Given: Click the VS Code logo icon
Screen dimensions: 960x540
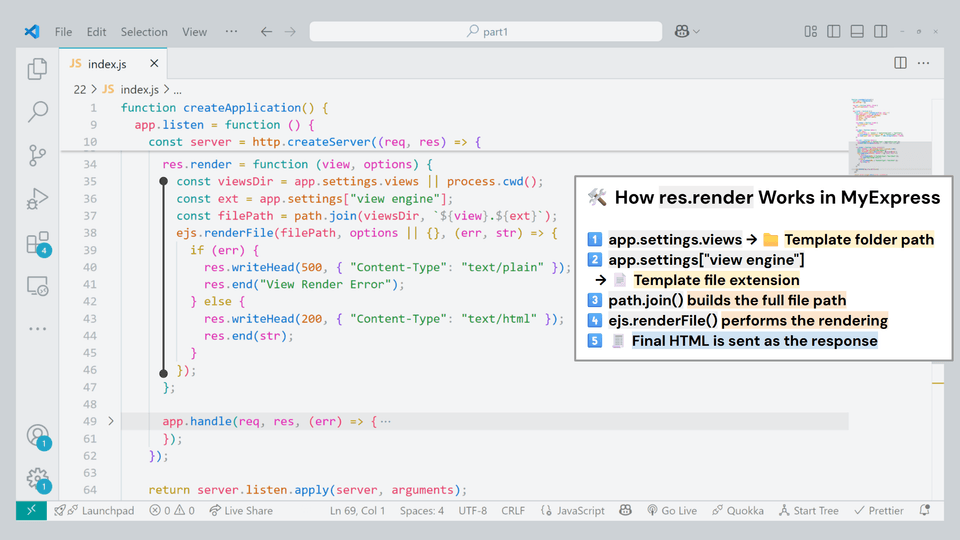Looking at the screenshot, I should [x=32, y=31].
